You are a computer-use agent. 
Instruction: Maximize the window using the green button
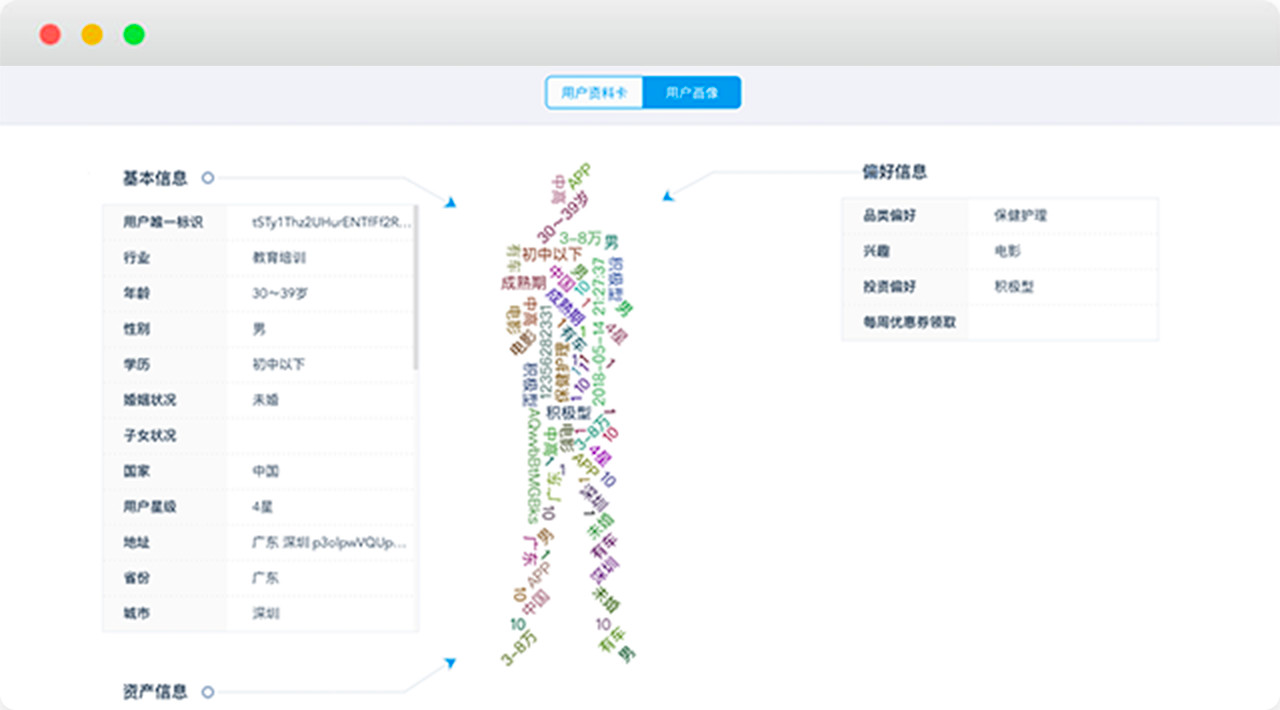point(134,35)
